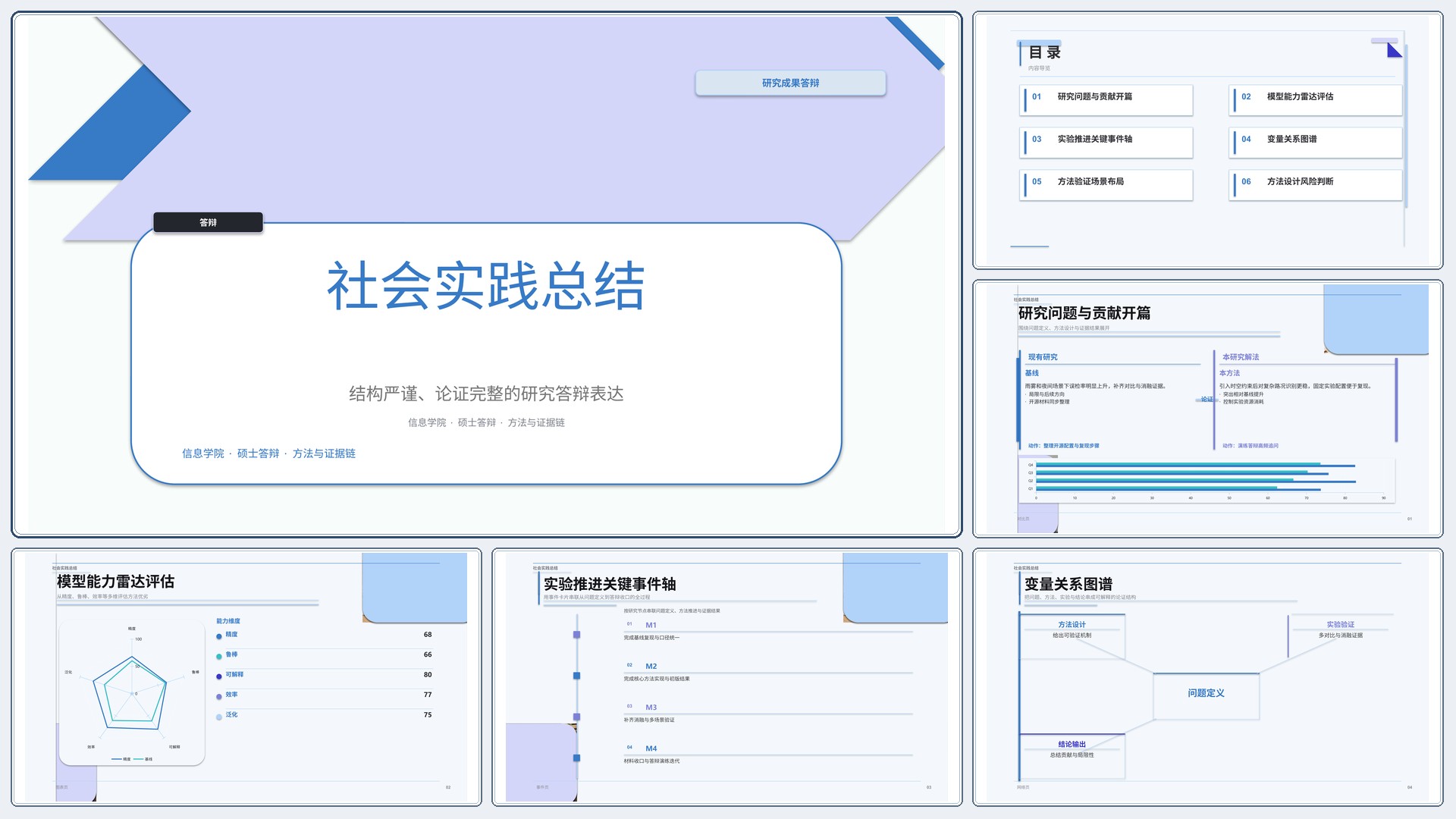Click the timeline marker beside M2
Screen dimensions: 1456x819
[576, 676]
